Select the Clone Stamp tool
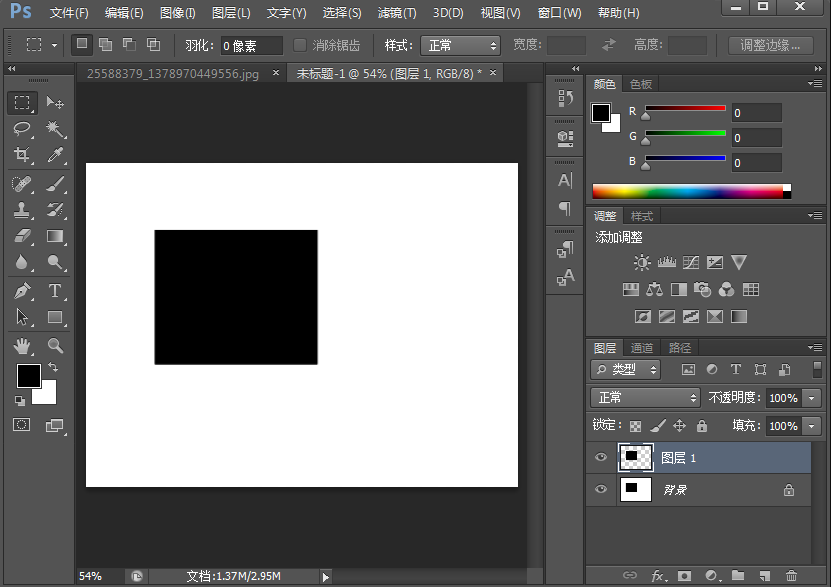 (22, 210)
